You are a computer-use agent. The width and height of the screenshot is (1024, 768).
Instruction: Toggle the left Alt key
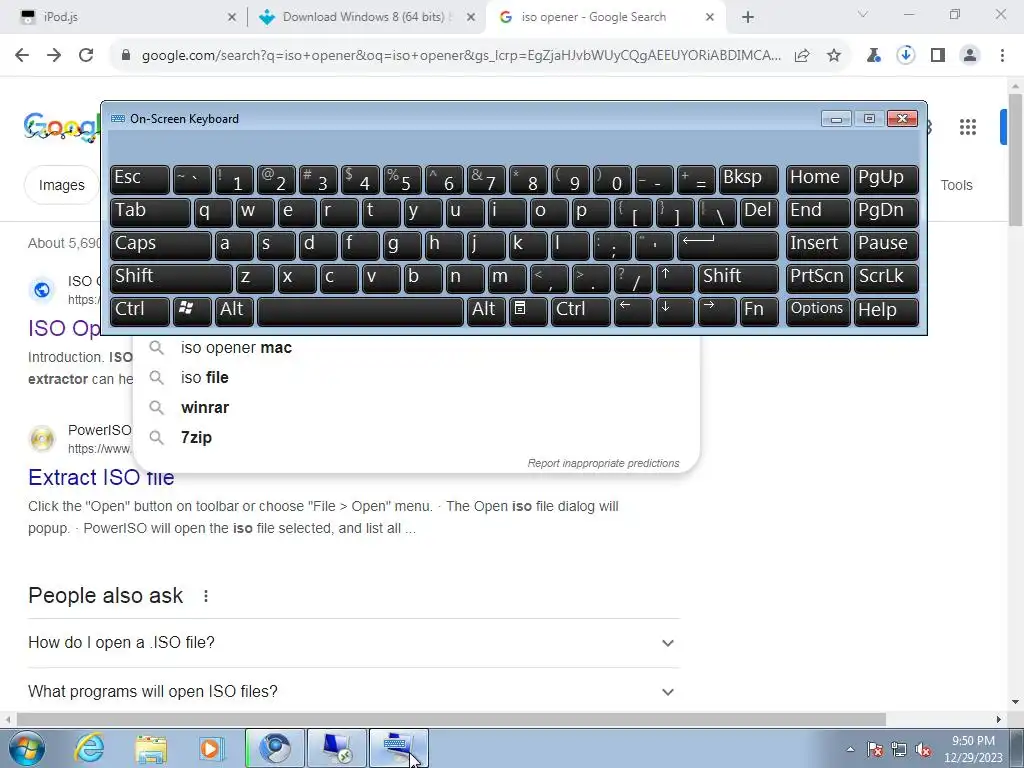pyautogui.click(x=234, y=311)
